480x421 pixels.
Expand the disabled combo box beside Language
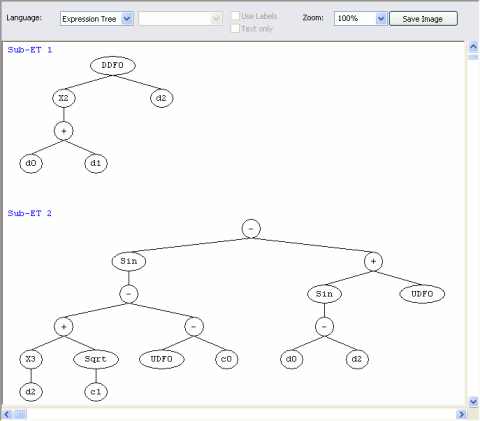(180, 19)
